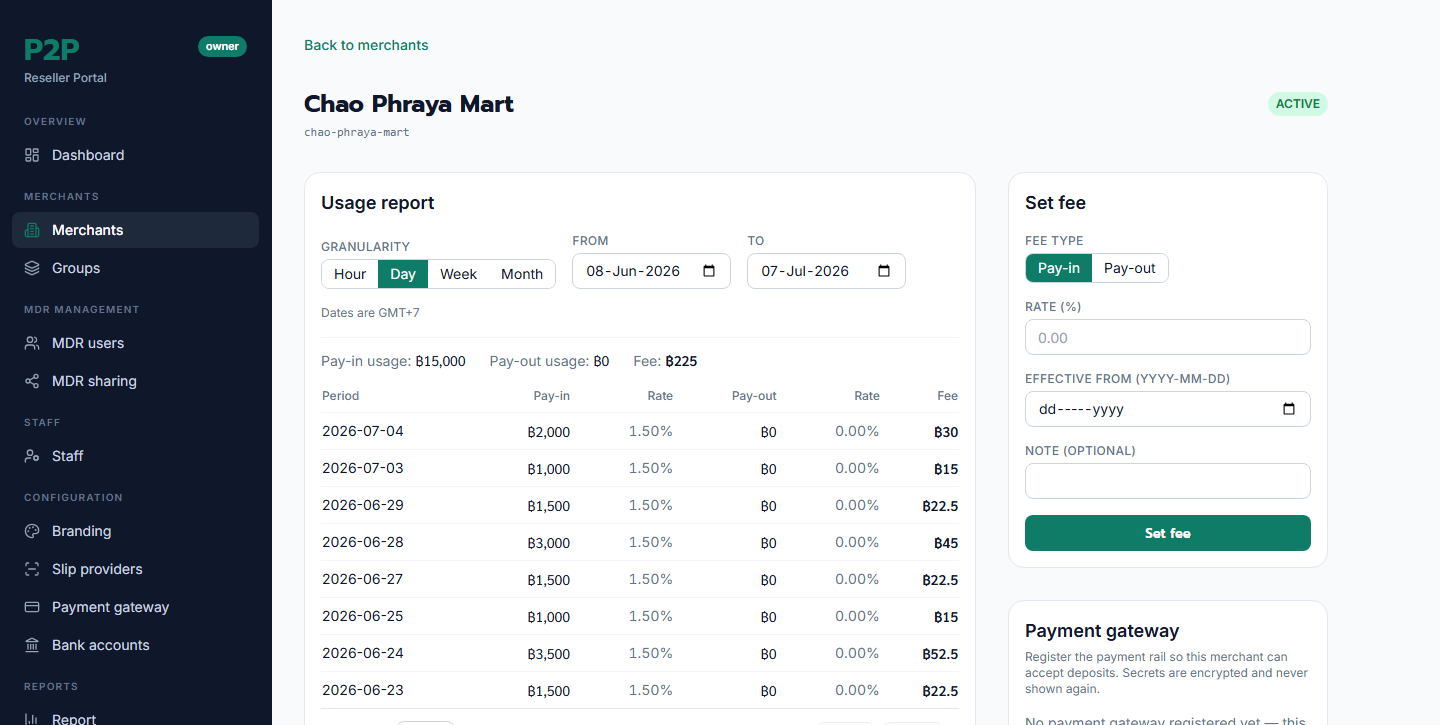Open the Staff page
This screenshot has width=1440, height=725.
[135, 456]
